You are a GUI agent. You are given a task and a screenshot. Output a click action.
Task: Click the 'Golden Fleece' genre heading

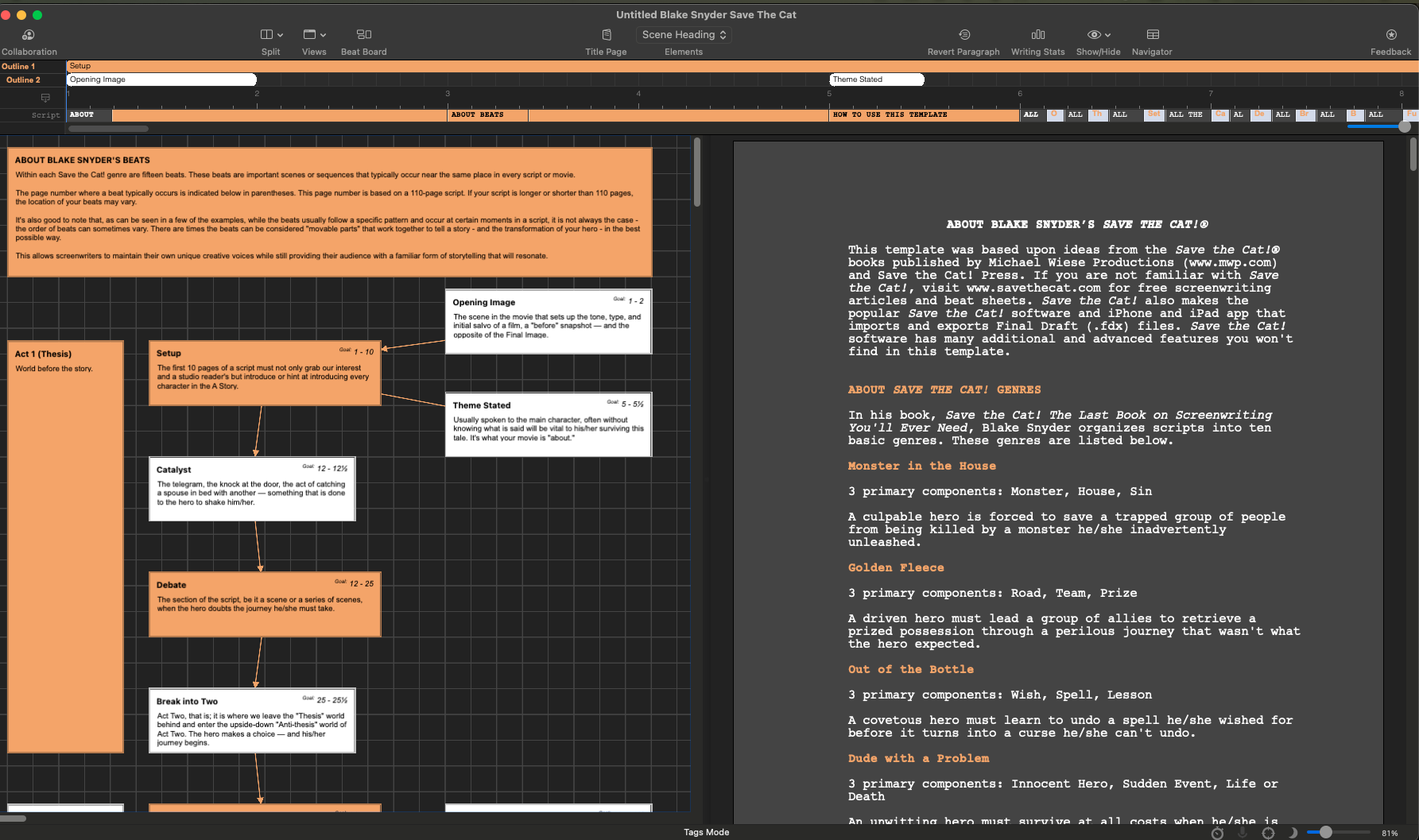tap(896, 568)
